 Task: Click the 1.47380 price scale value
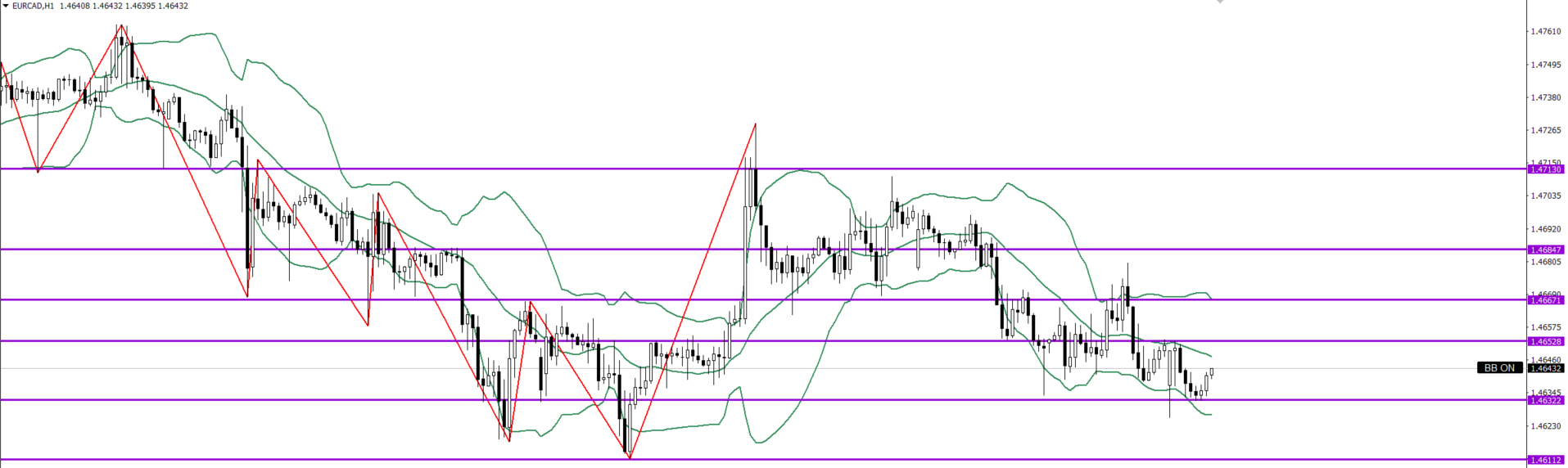coord(1545,97)
